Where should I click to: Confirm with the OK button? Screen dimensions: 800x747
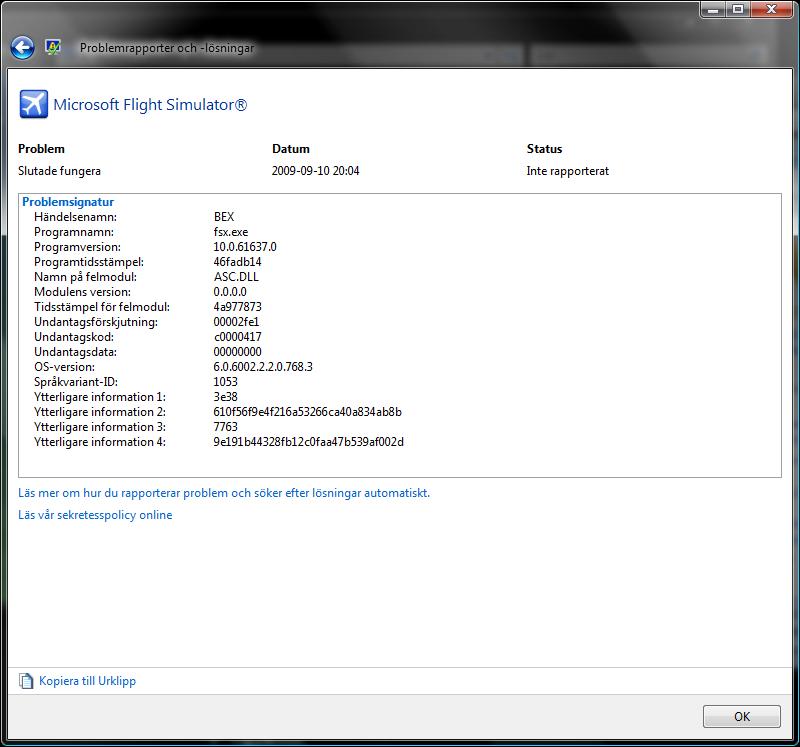[x=742, y=716]
